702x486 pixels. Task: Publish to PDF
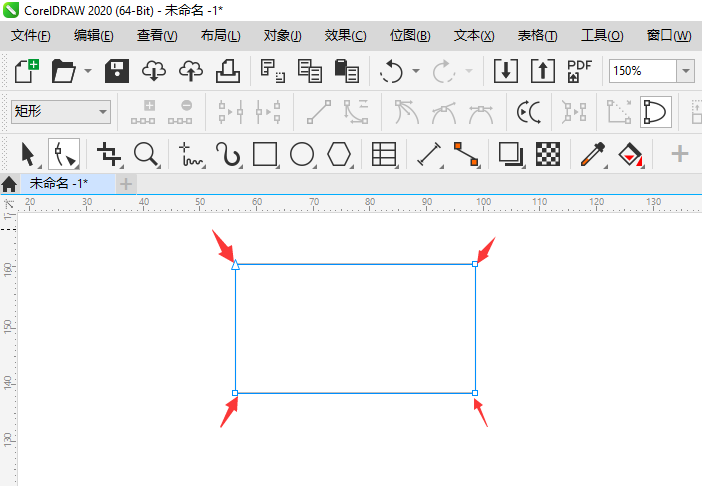click(579, 71)
